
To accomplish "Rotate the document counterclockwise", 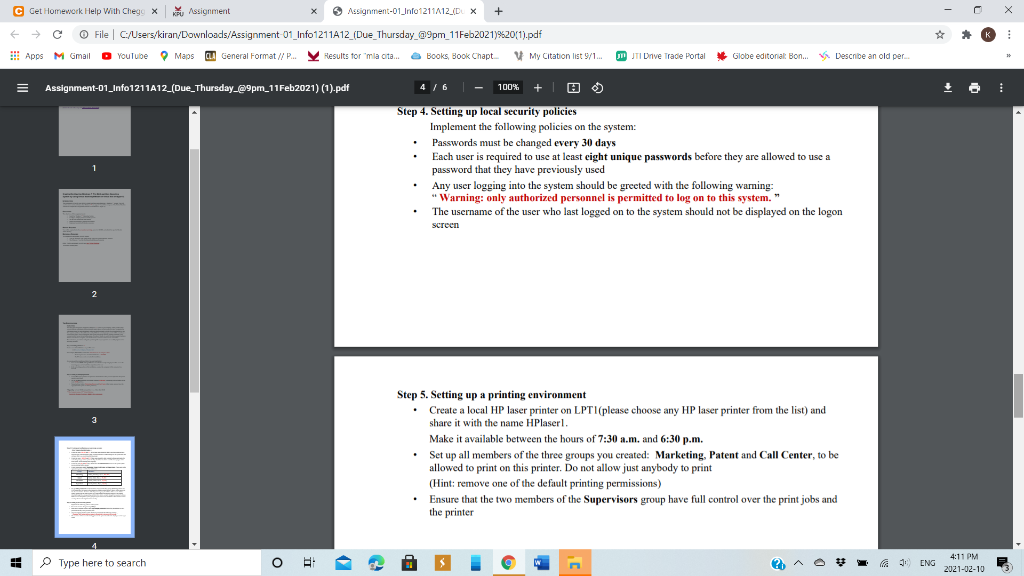I will coord(598,88).
